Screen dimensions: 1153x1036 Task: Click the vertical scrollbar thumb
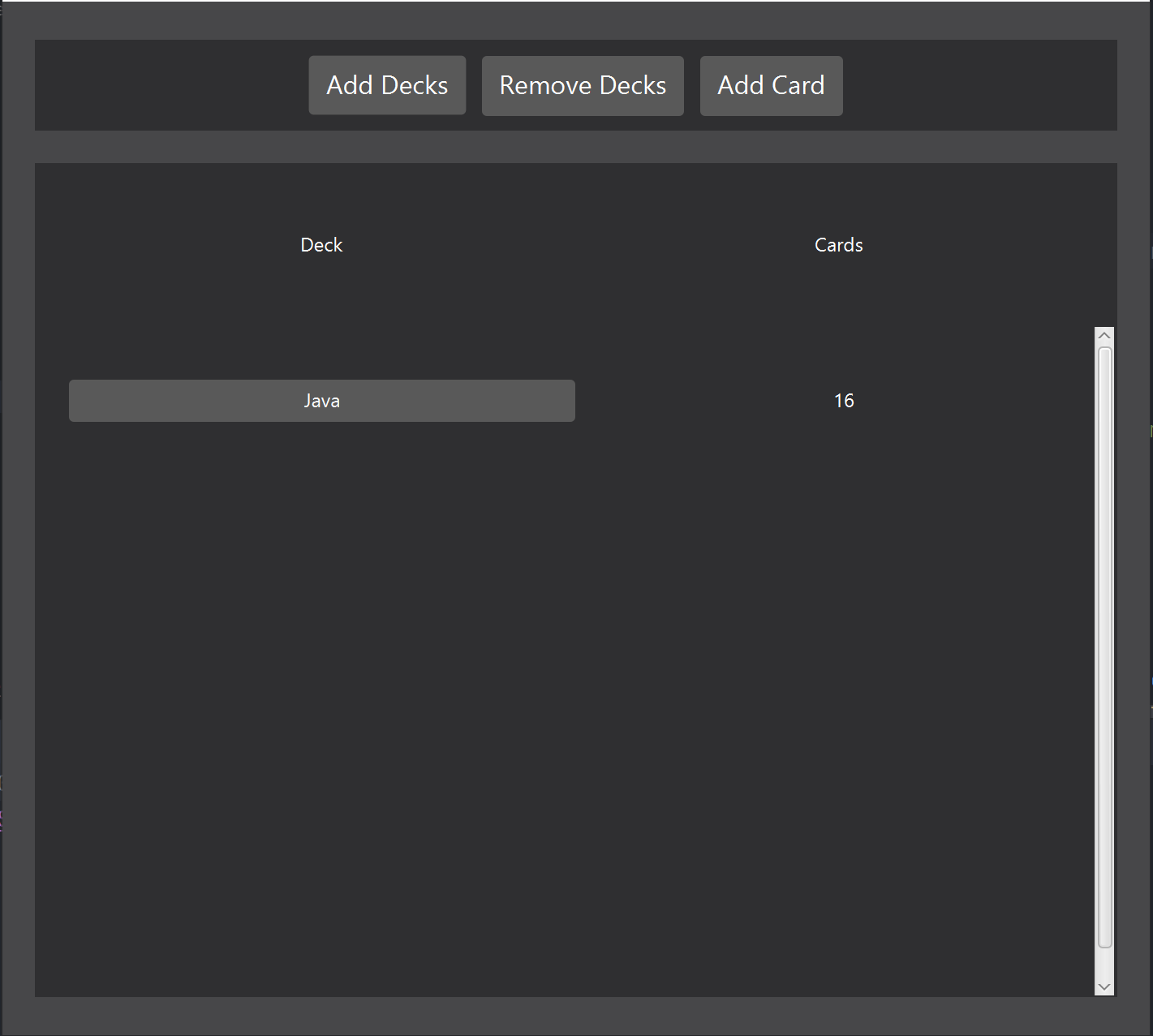(x=1104, y=649)
